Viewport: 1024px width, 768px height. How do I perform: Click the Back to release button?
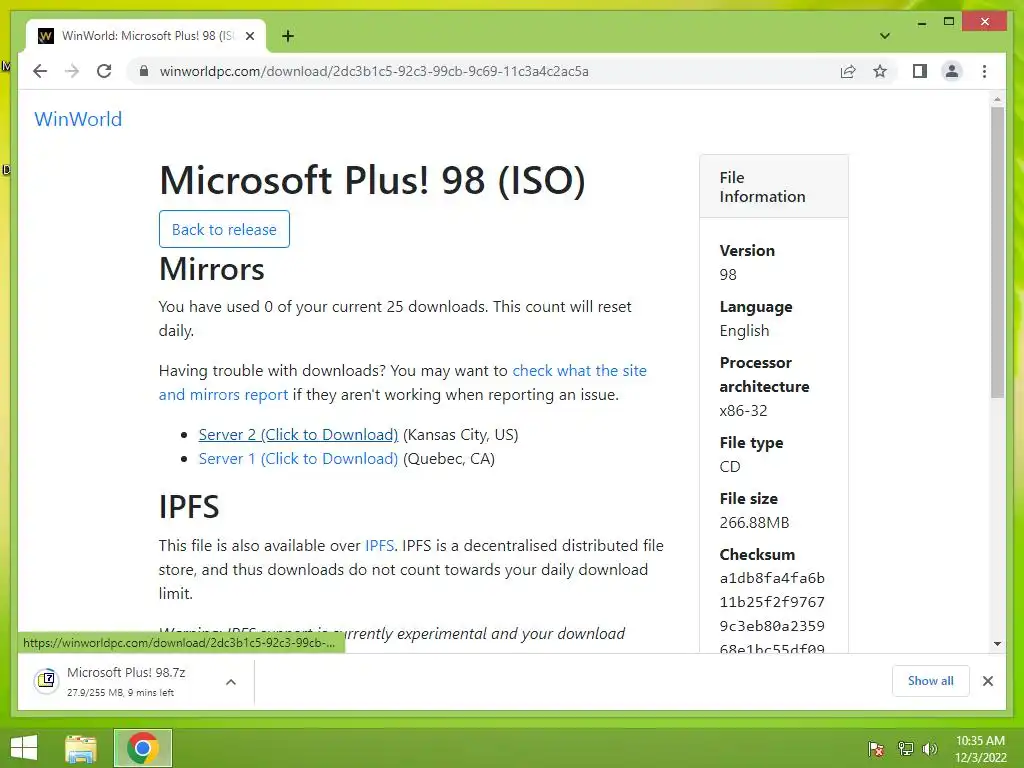[x=224, y=229]
